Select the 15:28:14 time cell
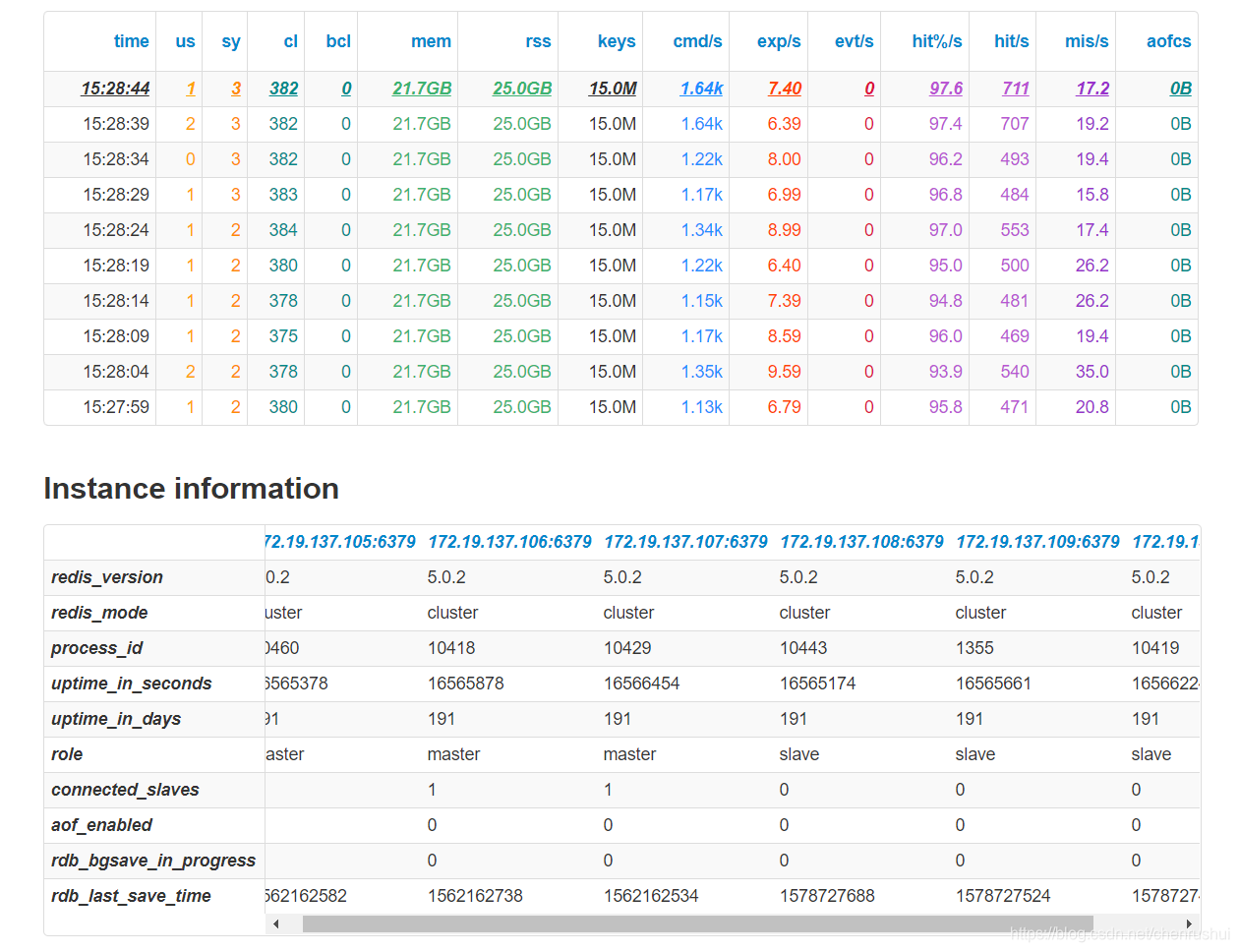Image resolution: width=1239 pixels, height=952 pixels. [116, 301]
